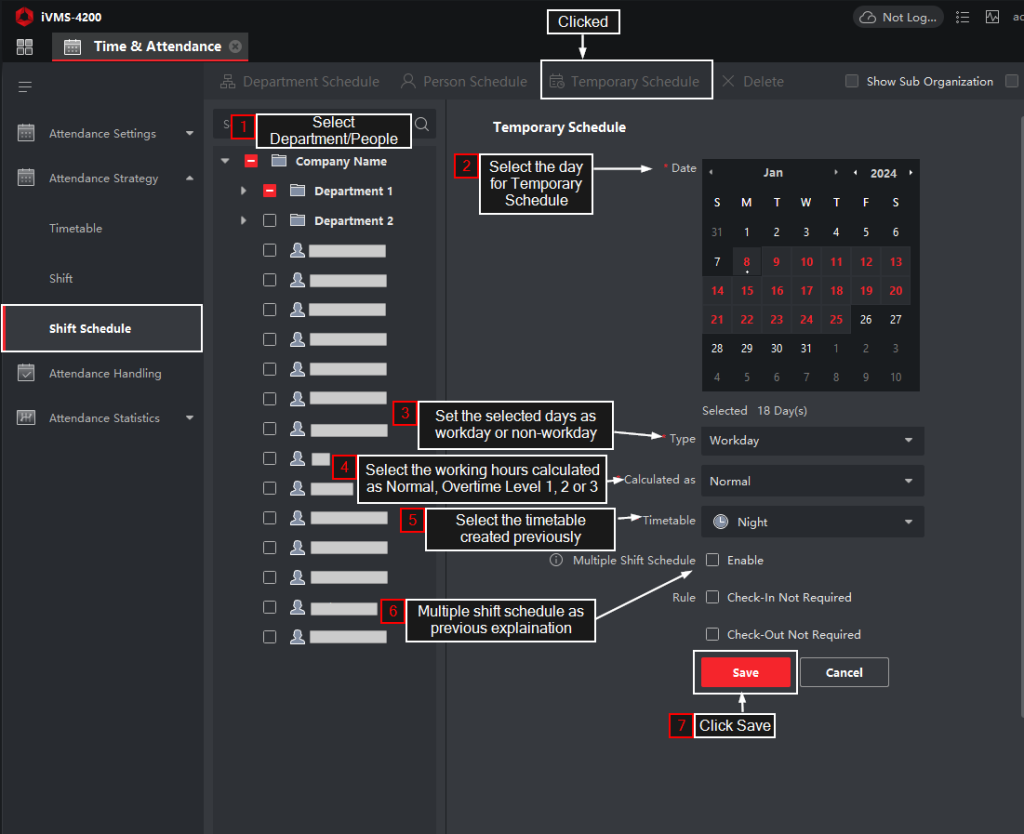Click the search magnifier icon
This screenshot has width=1024, height=834.
pos(422,124)
